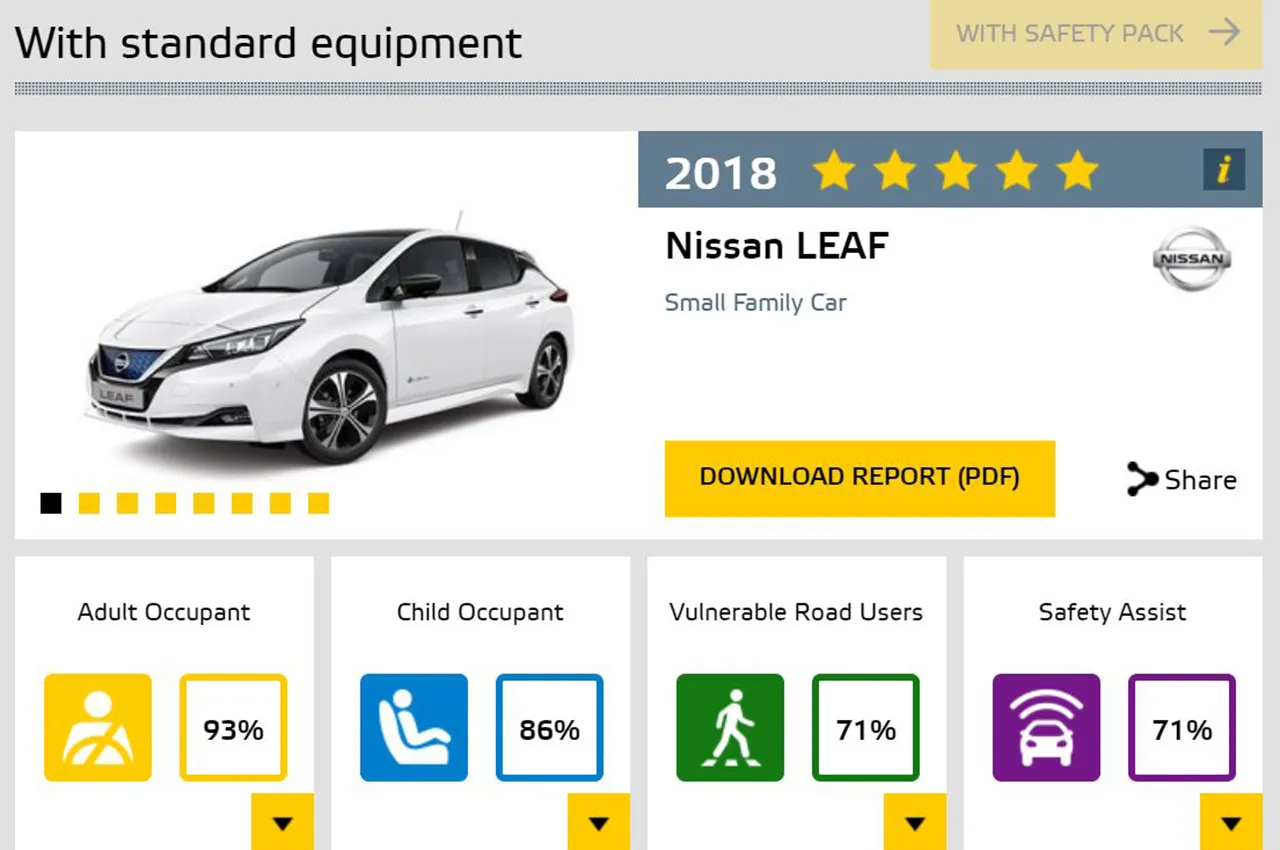Select the last carousel image dot

tap(318, 503)
